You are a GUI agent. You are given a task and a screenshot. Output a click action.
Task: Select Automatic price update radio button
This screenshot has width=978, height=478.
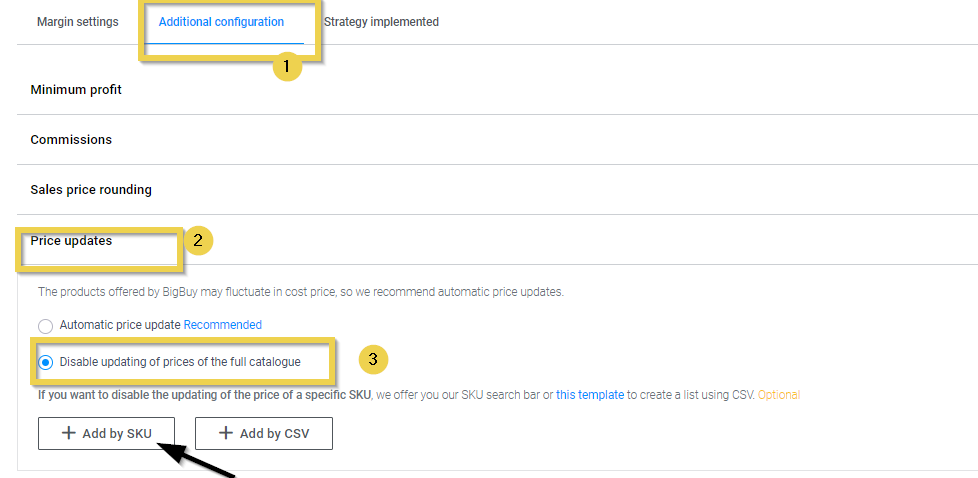click(x=45, y=325)
